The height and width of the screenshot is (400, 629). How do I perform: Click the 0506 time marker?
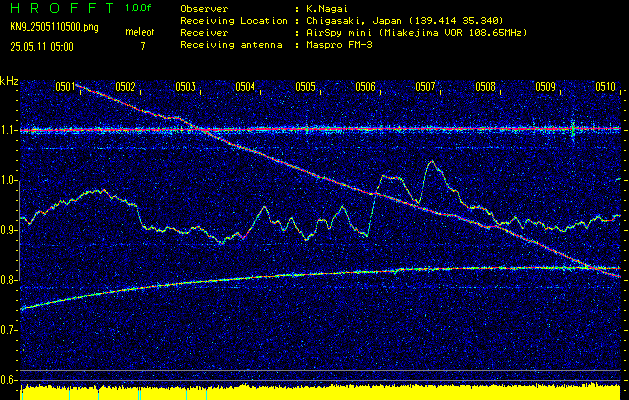point(365,86)
